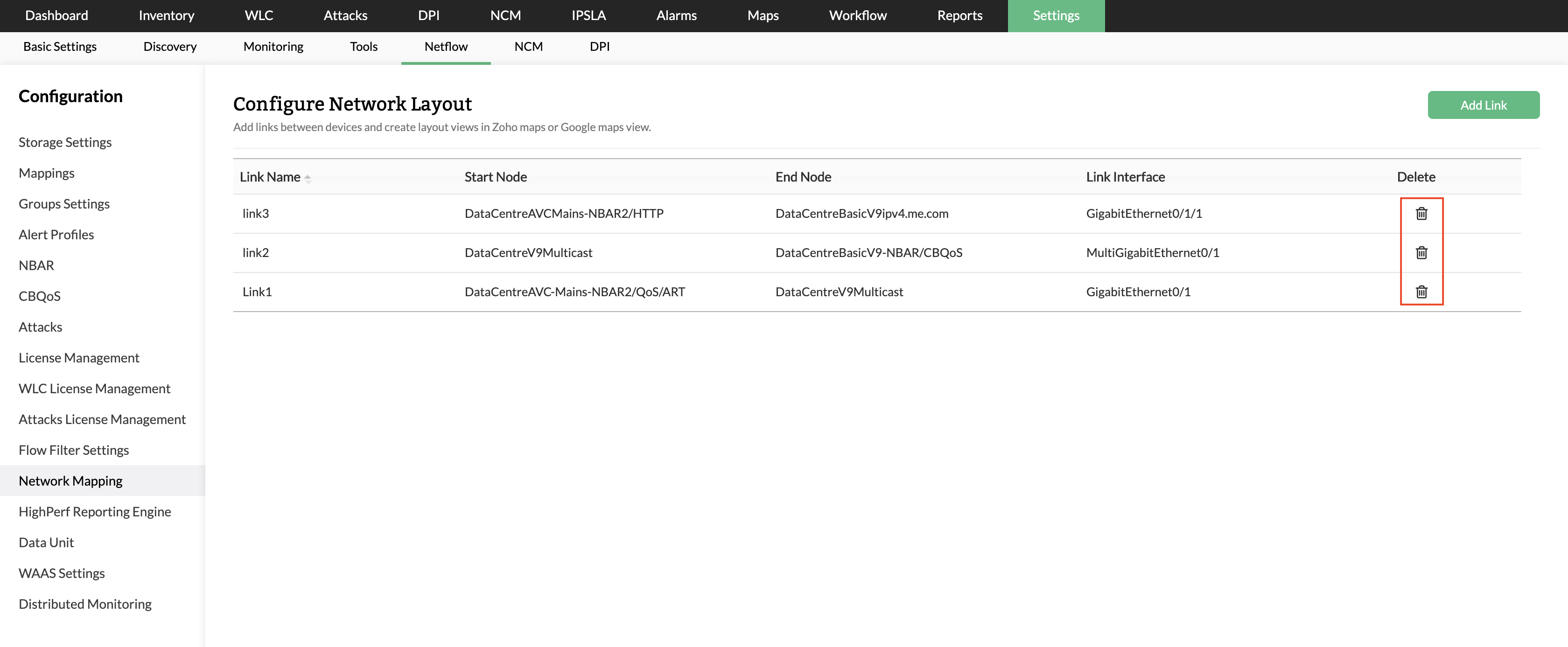
Task: Remove Link1 using its trash icon
Action: click(x=1421, y=292)
